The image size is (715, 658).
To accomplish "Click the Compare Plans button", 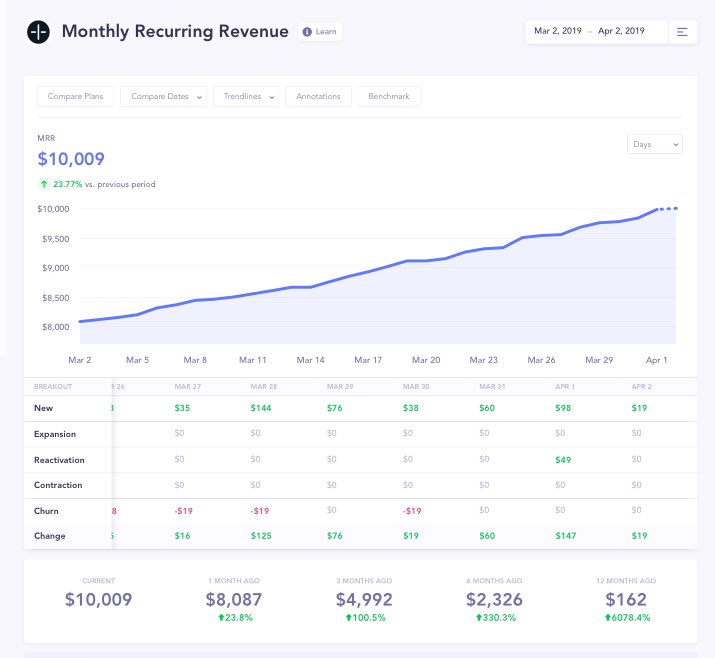I will [75, 96].
